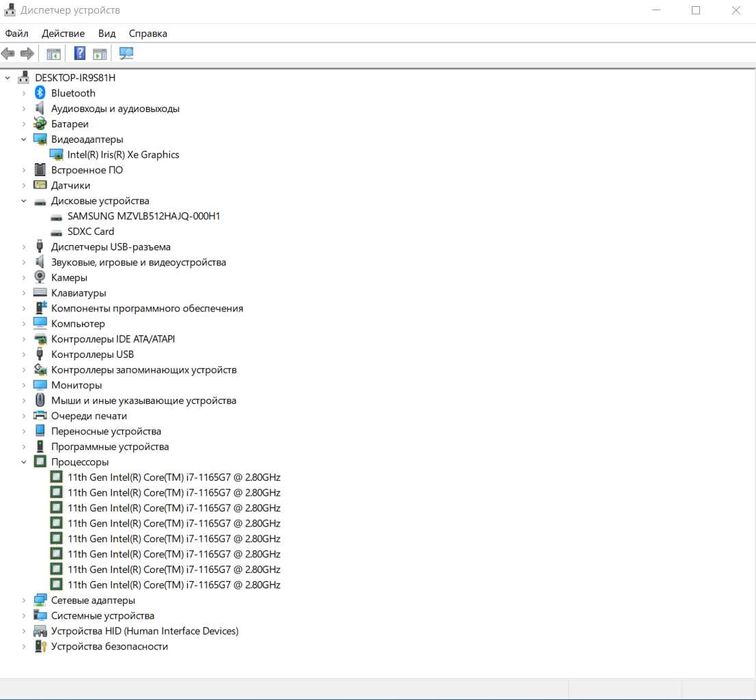The height and width of the screenshot is (700, 756).
Task: Click the Bluetooth category icon
Action: (x=40, y=93)
